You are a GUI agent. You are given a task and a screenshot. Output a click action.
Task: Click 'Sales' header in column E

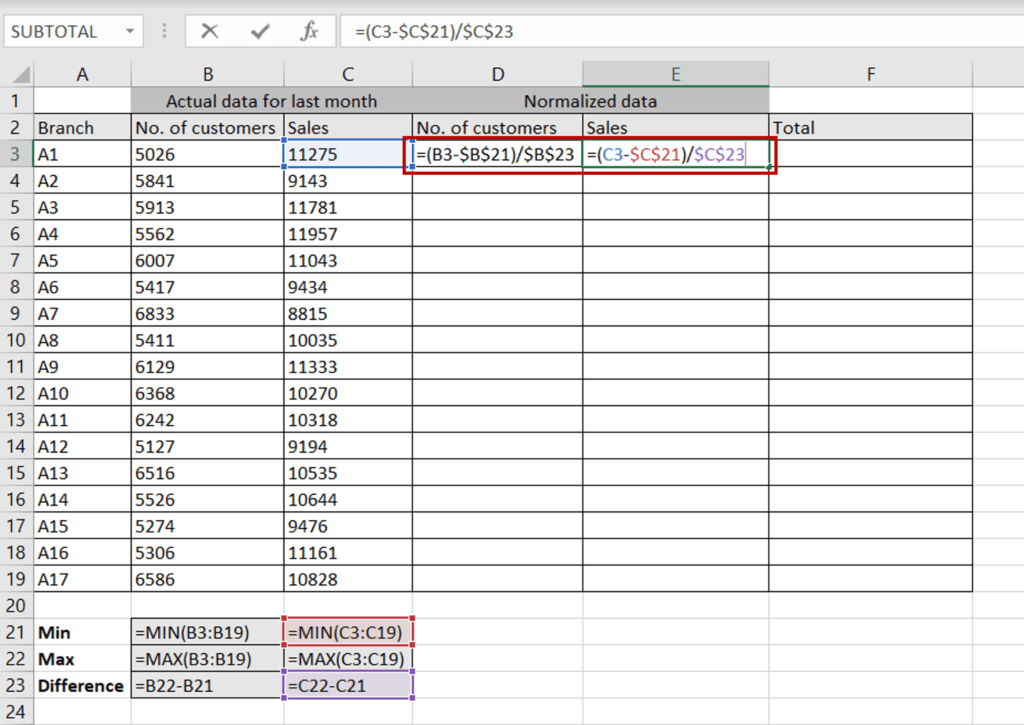676,127
